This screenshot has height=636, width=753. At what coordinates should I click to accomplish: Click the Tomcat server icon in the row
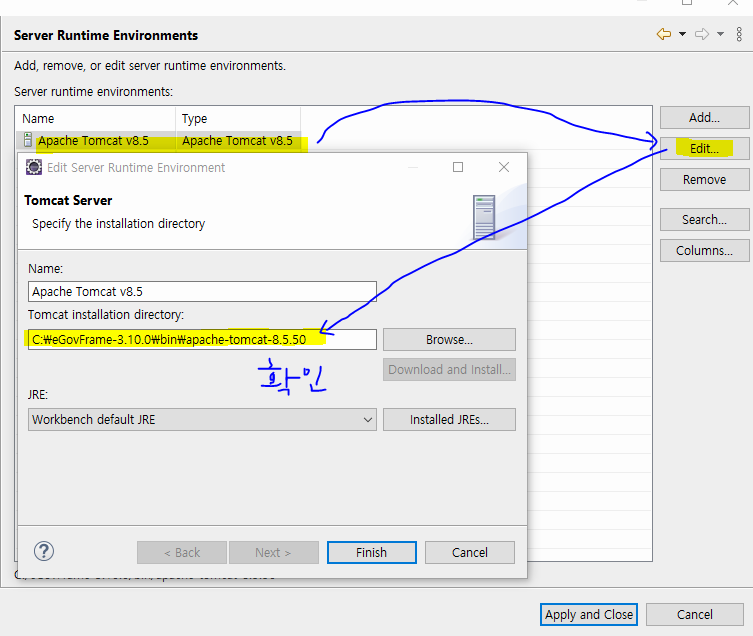(28, 140)
